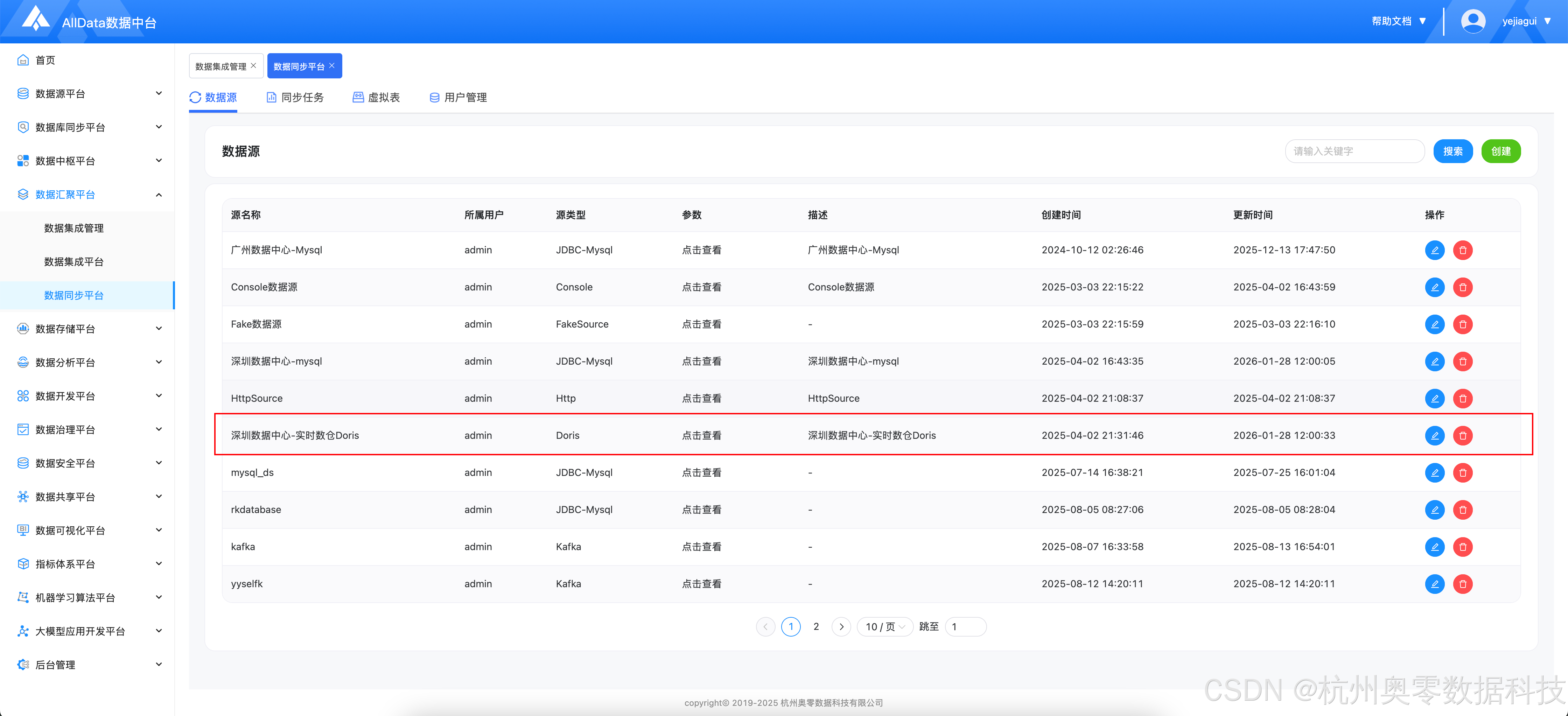Click the 首页 home icon
Viewport: 1568px width, 716px height.
pyautogui.click(x=23, y=59)
